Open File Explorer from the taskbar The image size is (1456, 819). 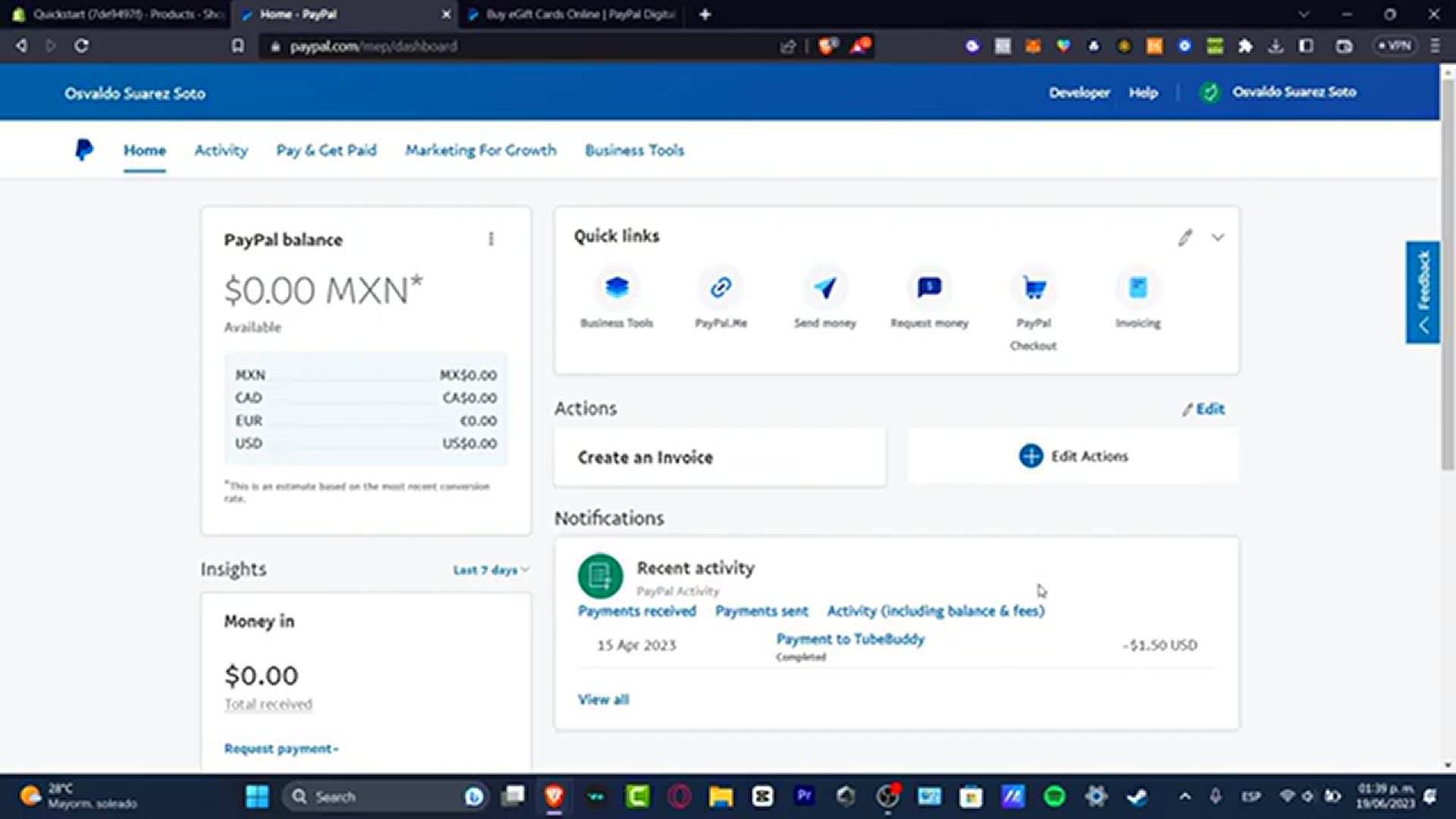(720, 796)
